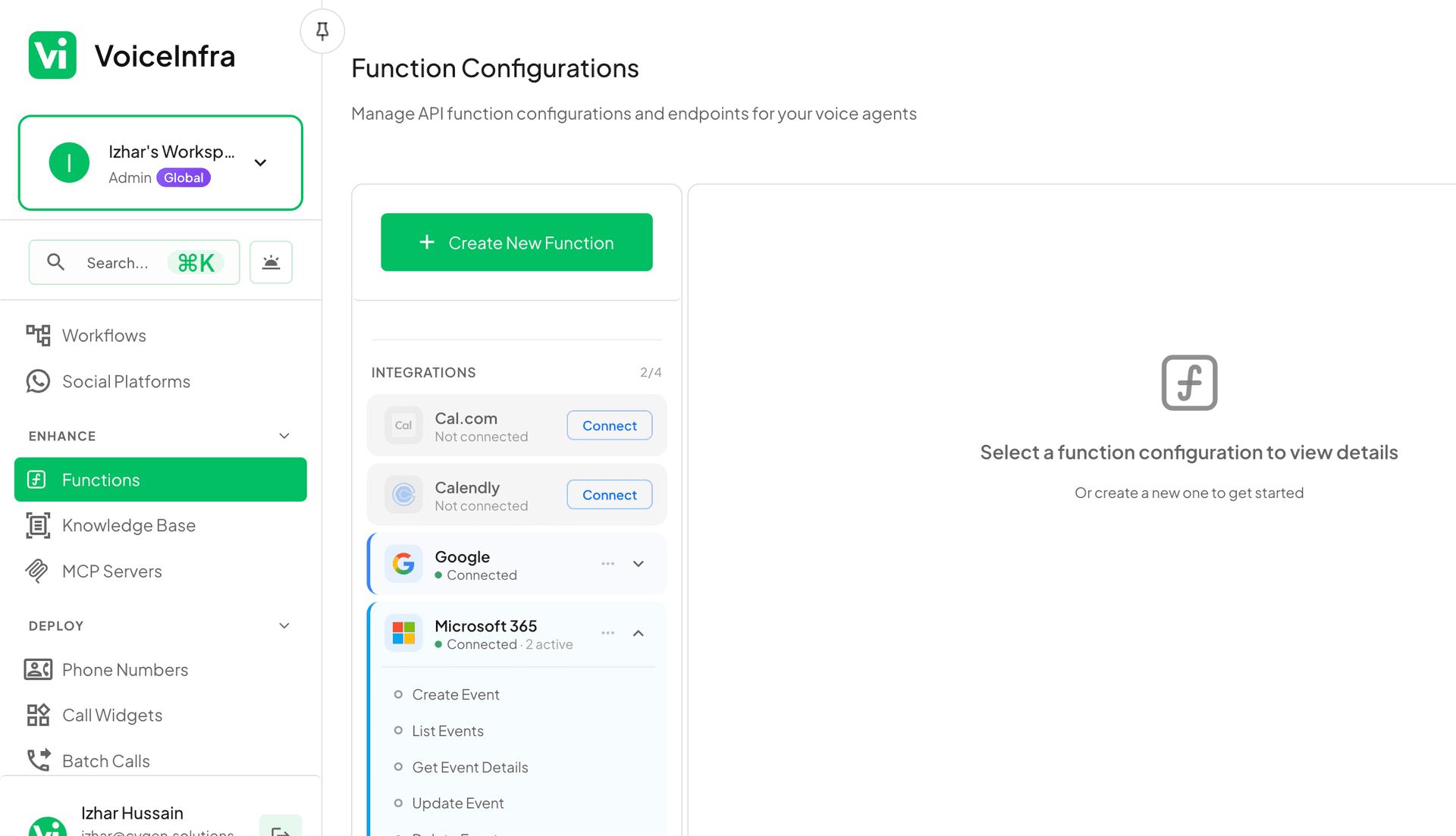This screenshot has width=1456, height=836.
Task: Click the pin sidebar icon
Action: [x=322, y=31]
